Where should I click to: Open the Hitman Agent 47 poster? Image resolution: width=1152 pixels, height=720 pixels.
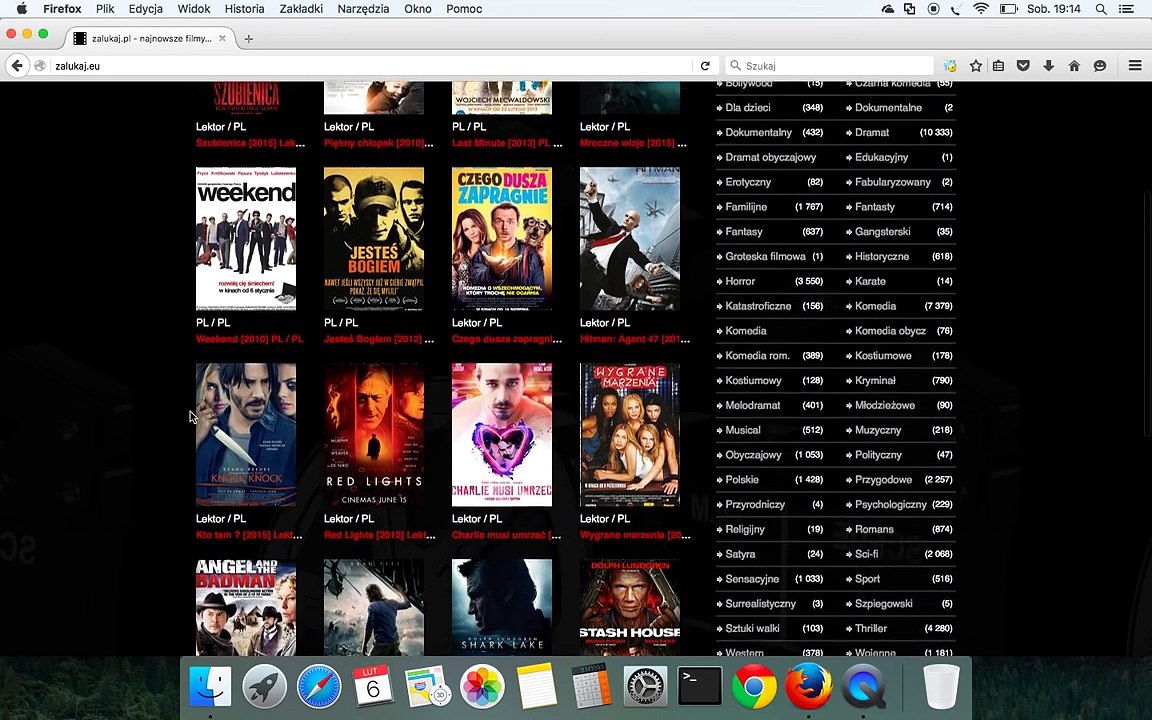(x=630, y=239)
